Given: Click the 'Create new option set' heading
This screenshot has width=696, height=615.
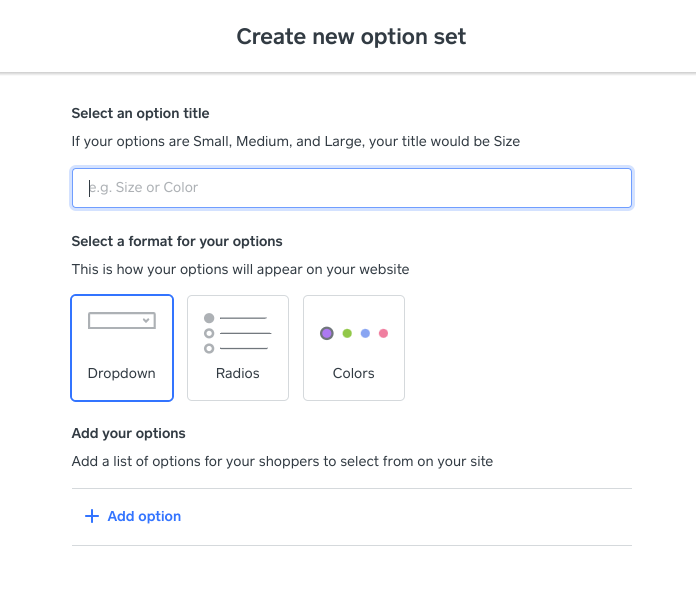Looking at the screenshot, I should 351,37.
